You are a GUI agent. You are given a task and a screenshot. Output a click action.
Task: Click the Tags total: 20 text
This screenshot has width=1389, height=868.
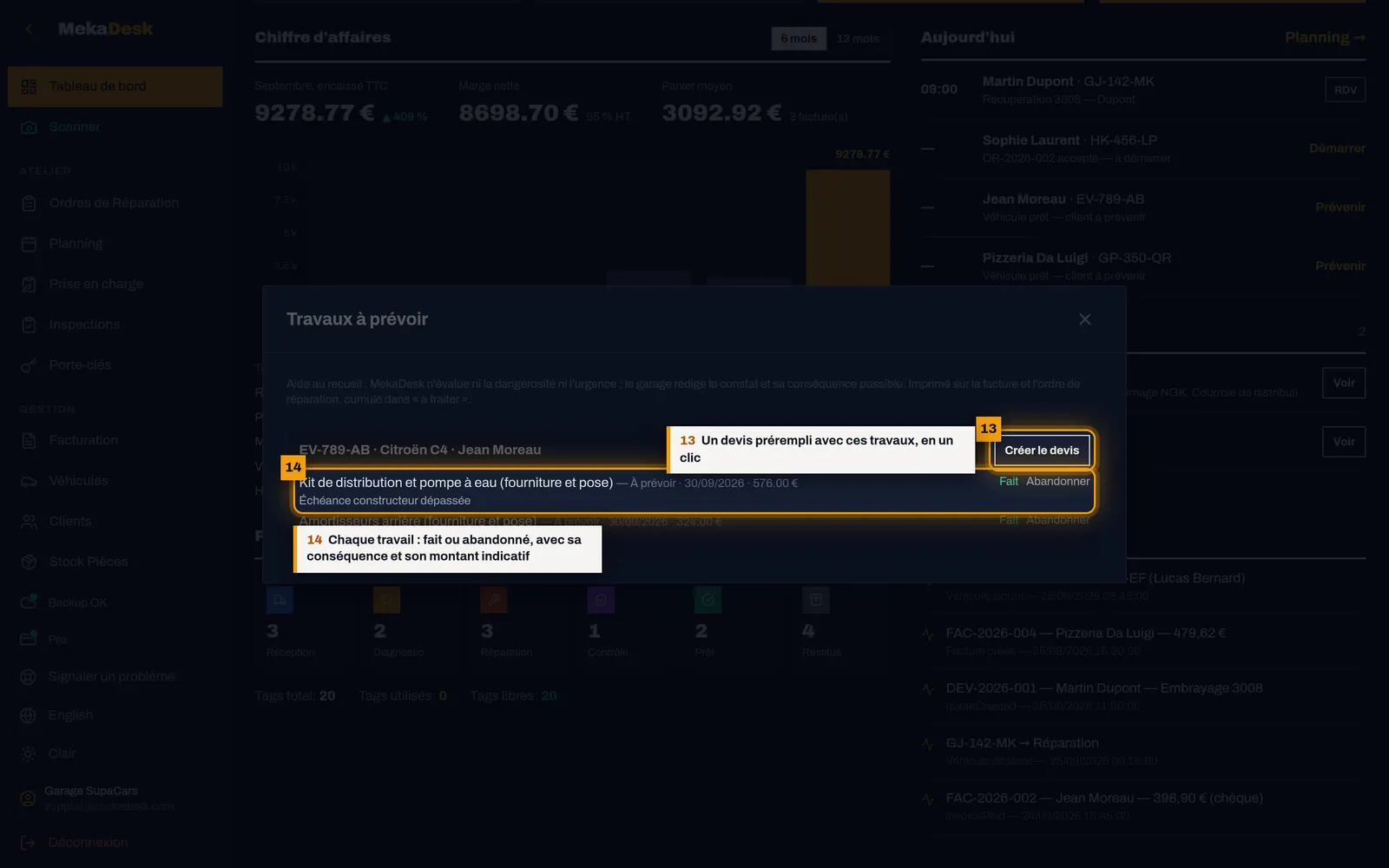click(x=295, y=696)
